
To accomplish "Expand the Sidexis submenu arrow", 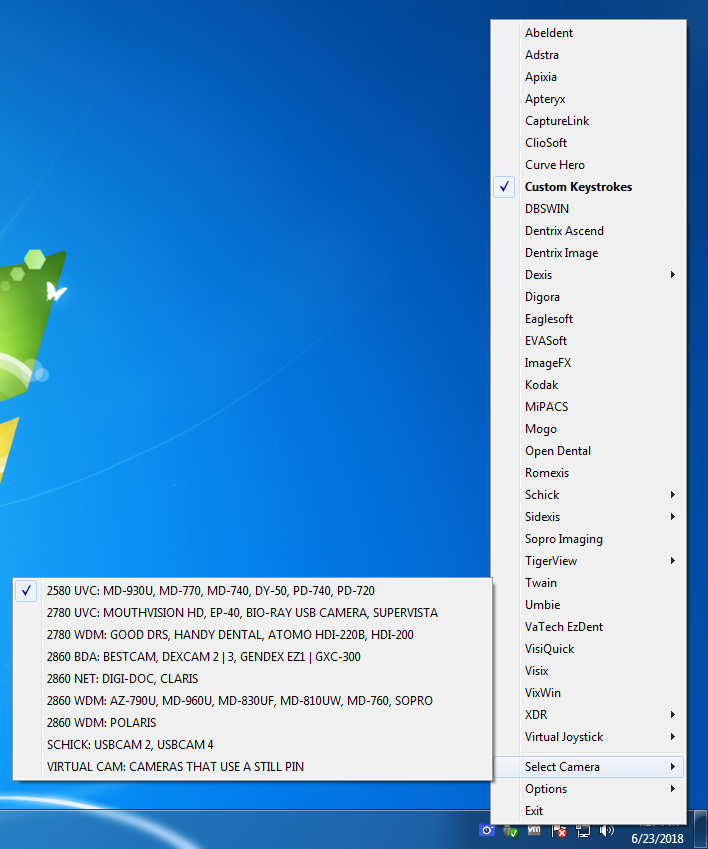I will 673,517.
